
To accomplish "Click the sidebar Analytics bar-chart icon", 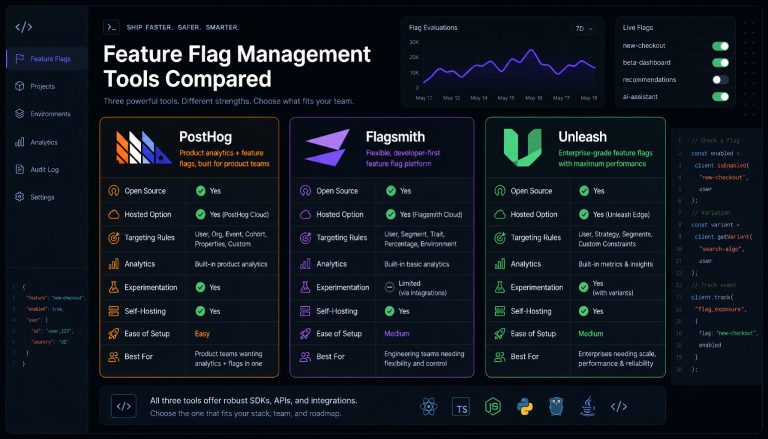I will [x=20, y=142].
